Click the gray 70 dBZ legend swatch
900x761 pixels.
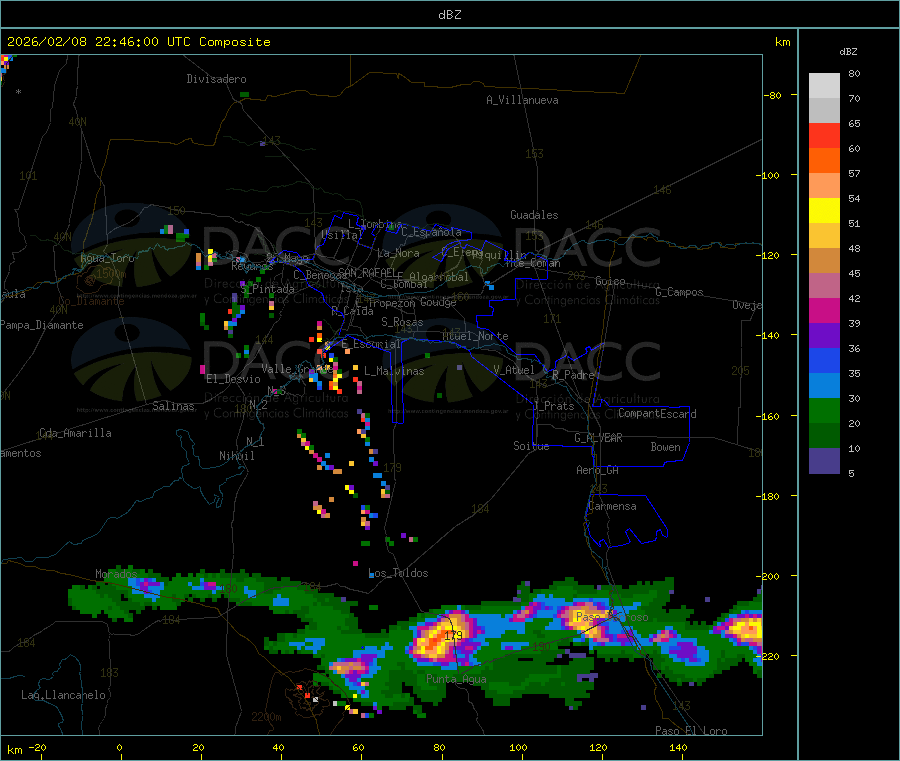[x=824, y=111]
